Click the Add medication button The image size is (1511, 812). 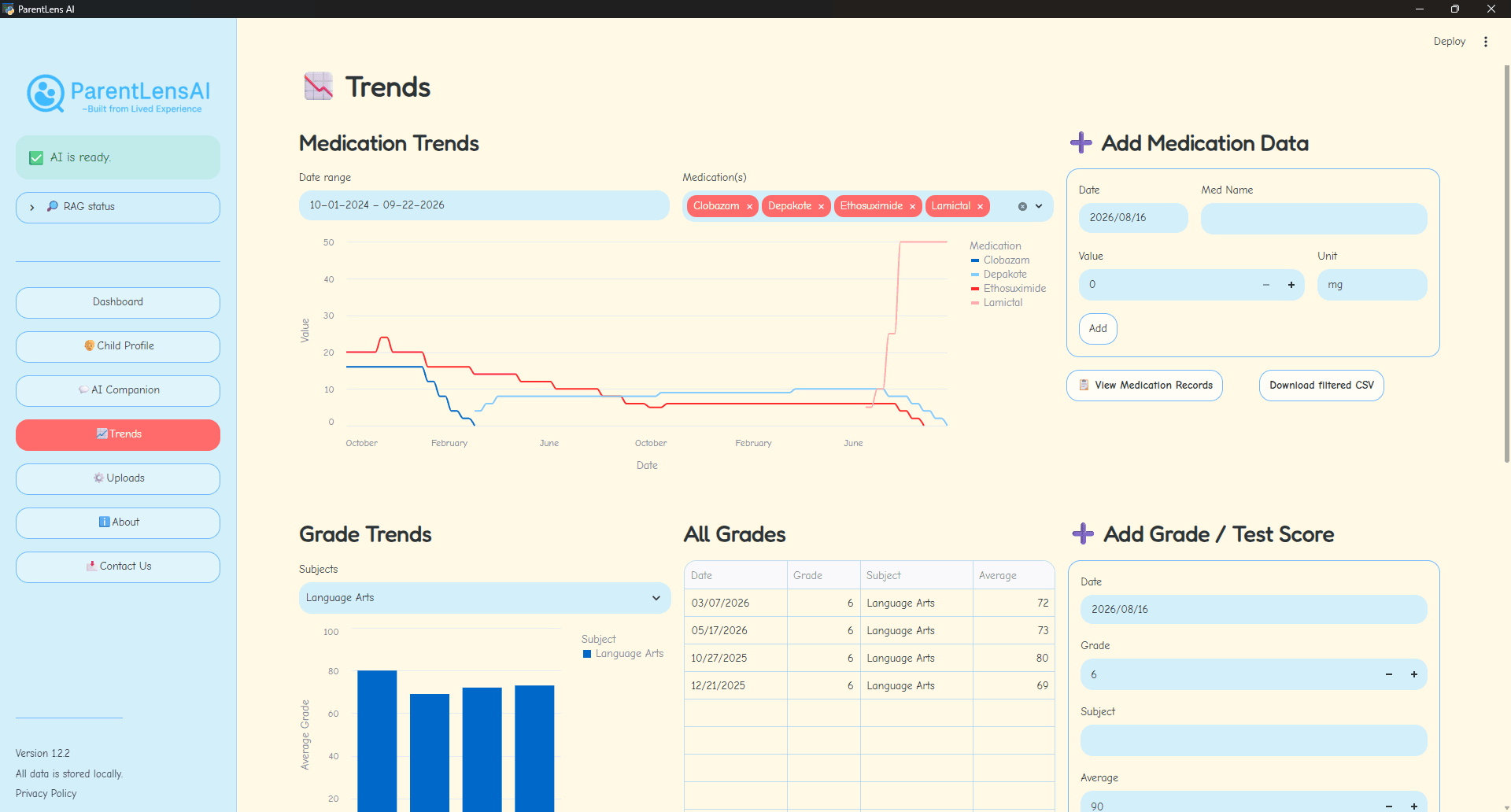click(1098, 329)
